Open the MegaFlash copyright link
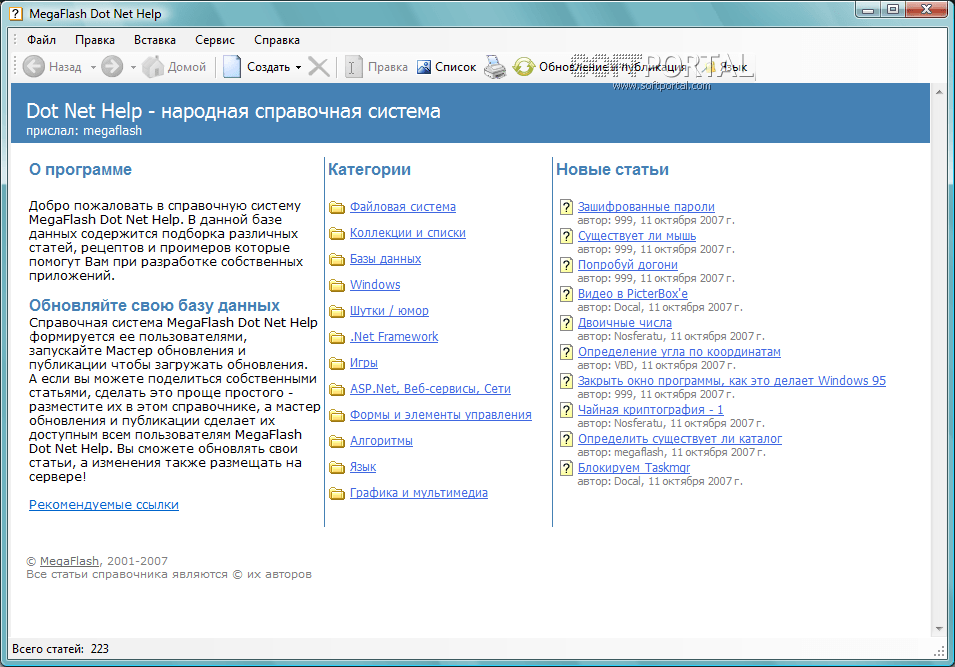This screenshot has width=955, height=667. click(69, 561)
